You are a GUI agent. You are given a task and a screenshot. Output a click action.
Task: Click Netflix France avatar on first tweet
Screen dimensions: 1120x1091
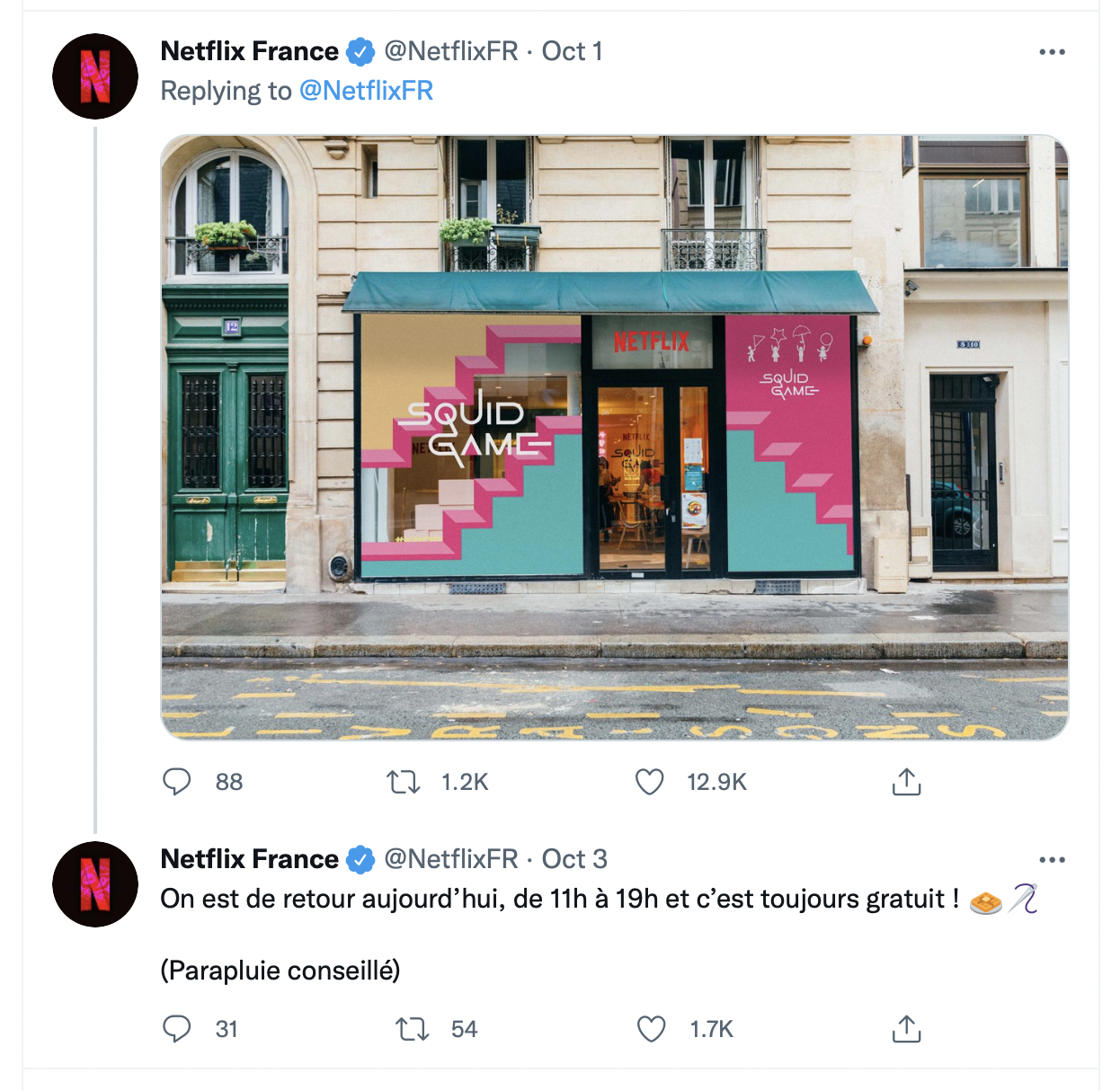[95, 76]
